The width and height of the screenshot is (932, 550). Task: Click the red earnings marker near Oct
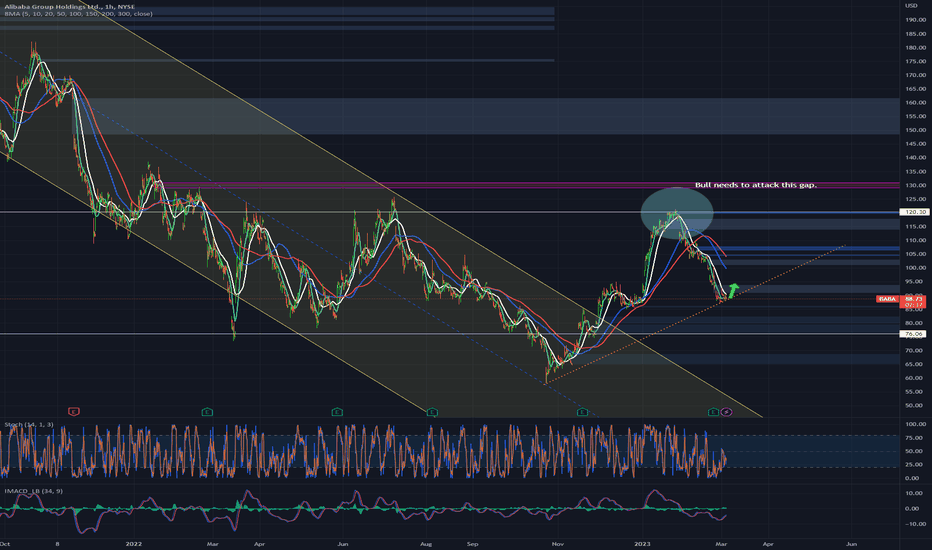click(74, 411)
